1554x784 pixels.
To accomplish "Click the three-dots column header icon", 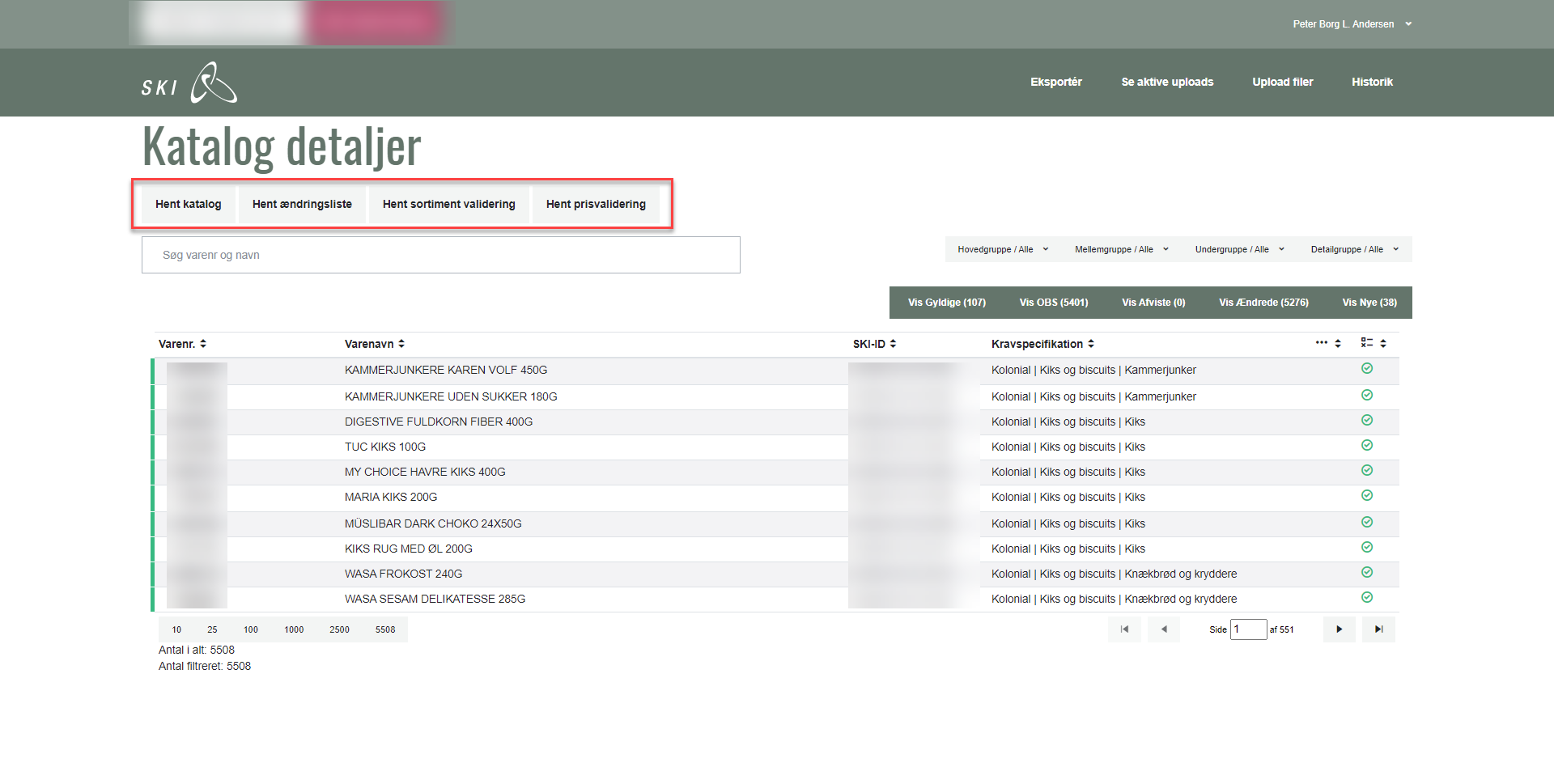I will tap(1322, 343).
